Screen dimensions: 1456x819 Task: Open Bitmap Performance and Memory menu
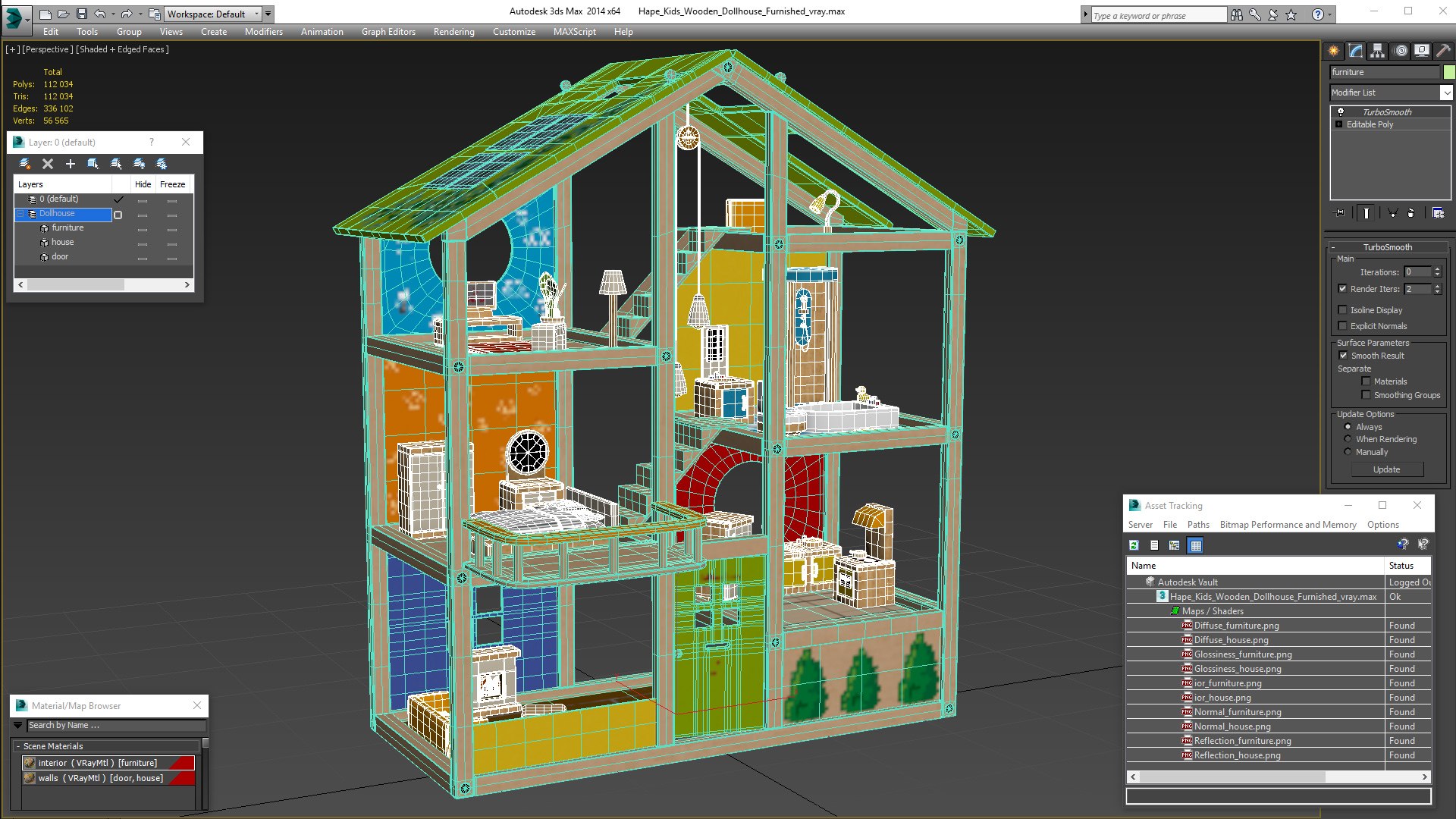point(1288,525)
